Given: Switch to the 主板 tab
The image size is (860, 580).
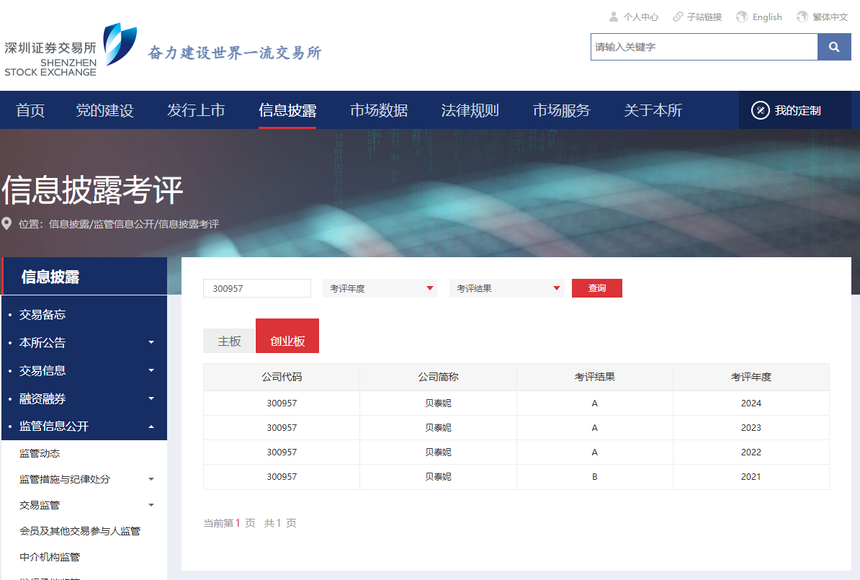Looking at the screenshot, I should 229,341.
